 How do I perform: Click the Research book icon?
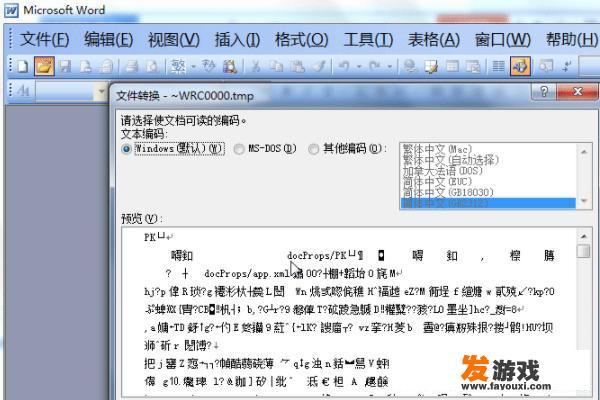(230, 67)
